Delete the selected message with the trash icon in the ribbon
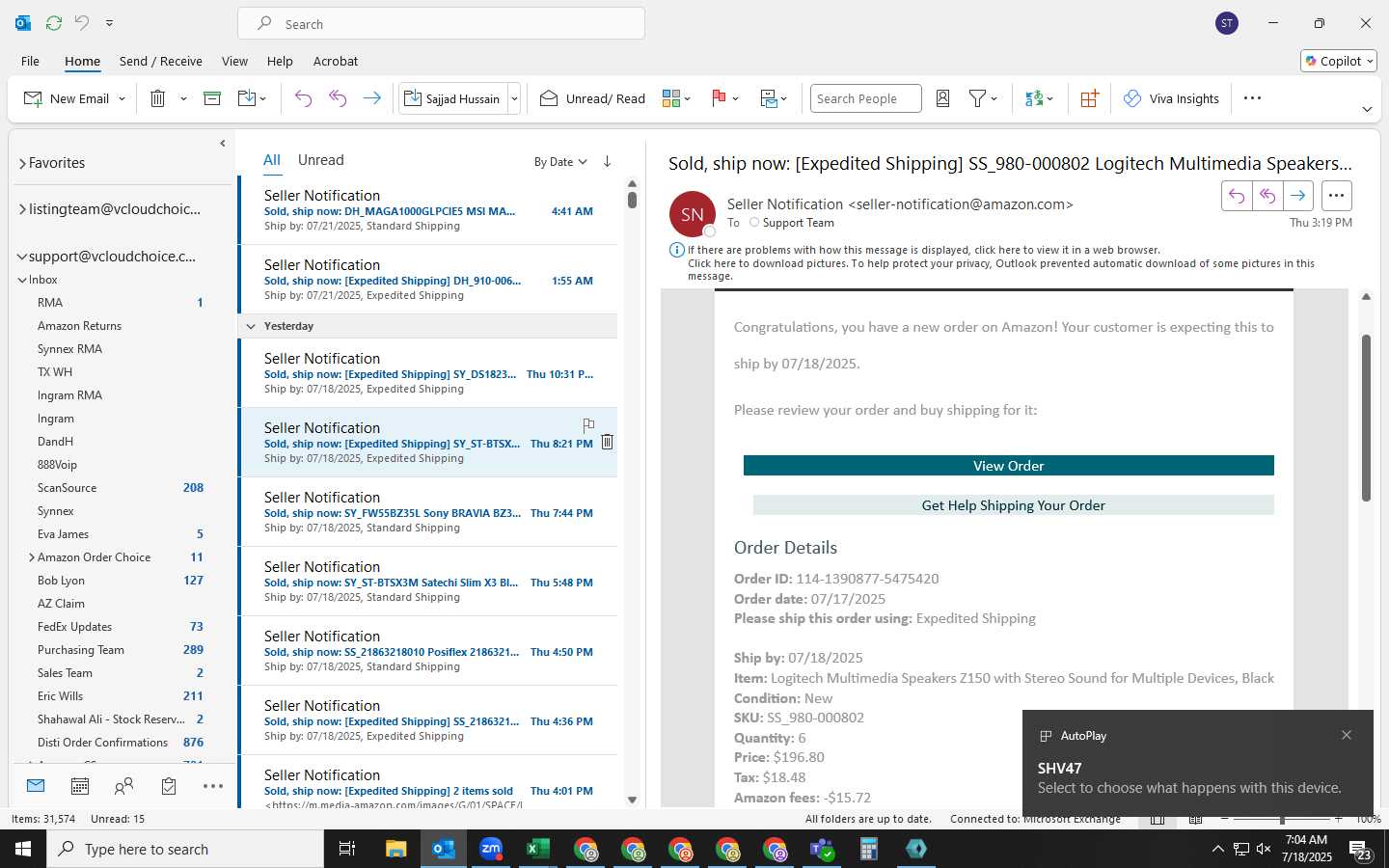The width and height of the screenshot is (1389, 868). pyautogui.click(x=158, y=98)
